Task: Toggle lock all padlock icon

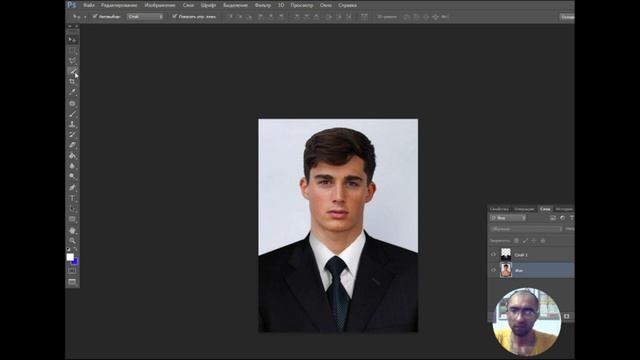Action: pos(543,241)
